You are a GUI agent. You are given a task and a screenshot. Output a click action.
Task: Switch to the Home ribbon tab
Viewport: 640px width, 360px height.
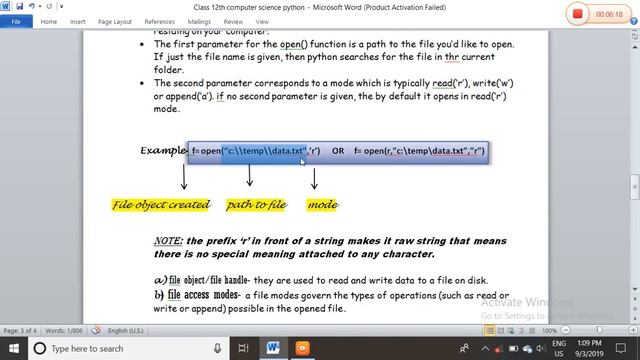[x=49, y=22]
